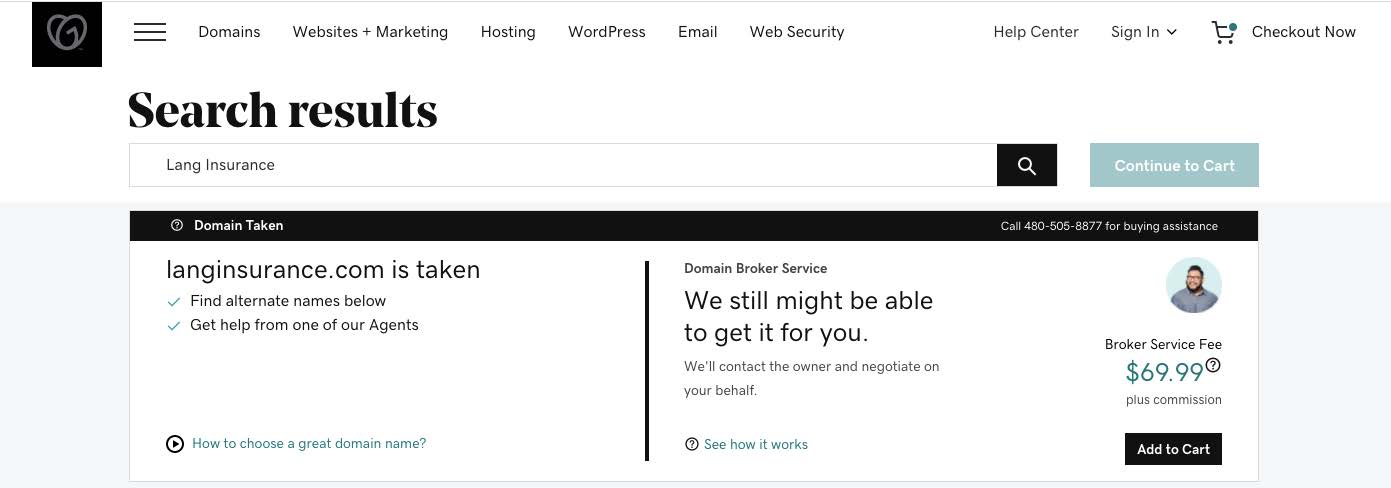Click the question icon beside See how it works
The height and width of the screenshot is (488, 1391).
691,445
